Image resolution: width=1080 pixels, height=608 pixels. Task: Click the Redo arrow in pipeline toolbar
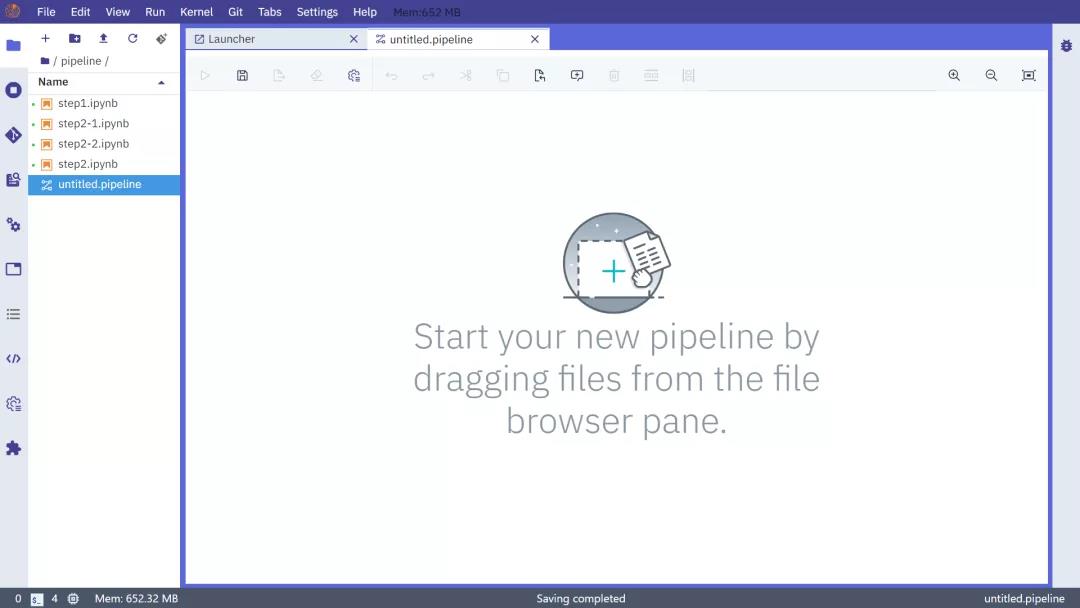point(428,76)
